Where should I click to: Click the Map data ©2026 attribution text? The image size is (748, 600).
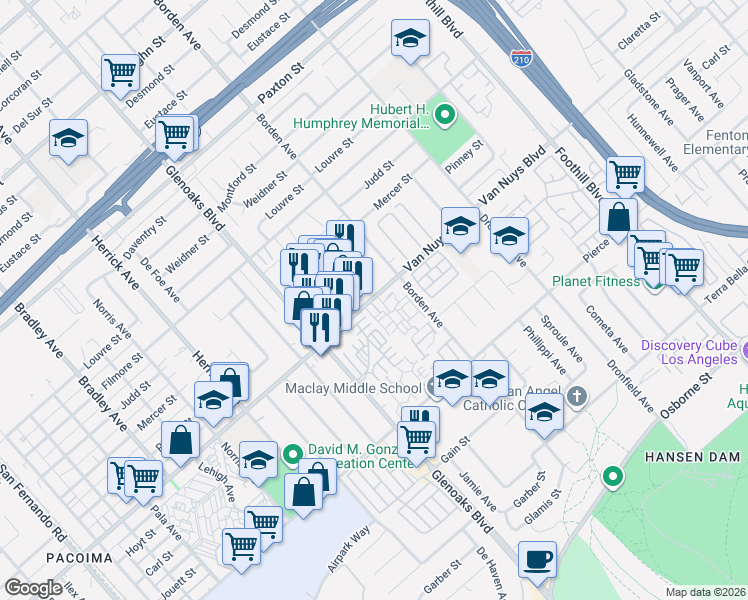click(706, 592)
